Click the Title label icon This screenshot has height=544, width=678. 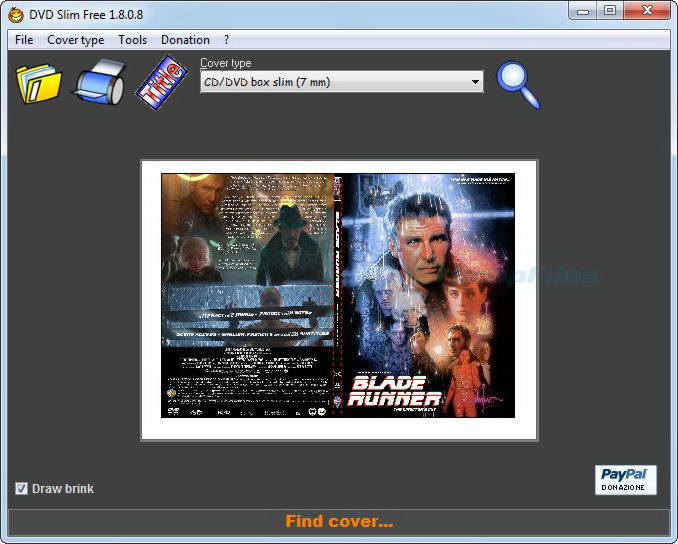point(162,82)
